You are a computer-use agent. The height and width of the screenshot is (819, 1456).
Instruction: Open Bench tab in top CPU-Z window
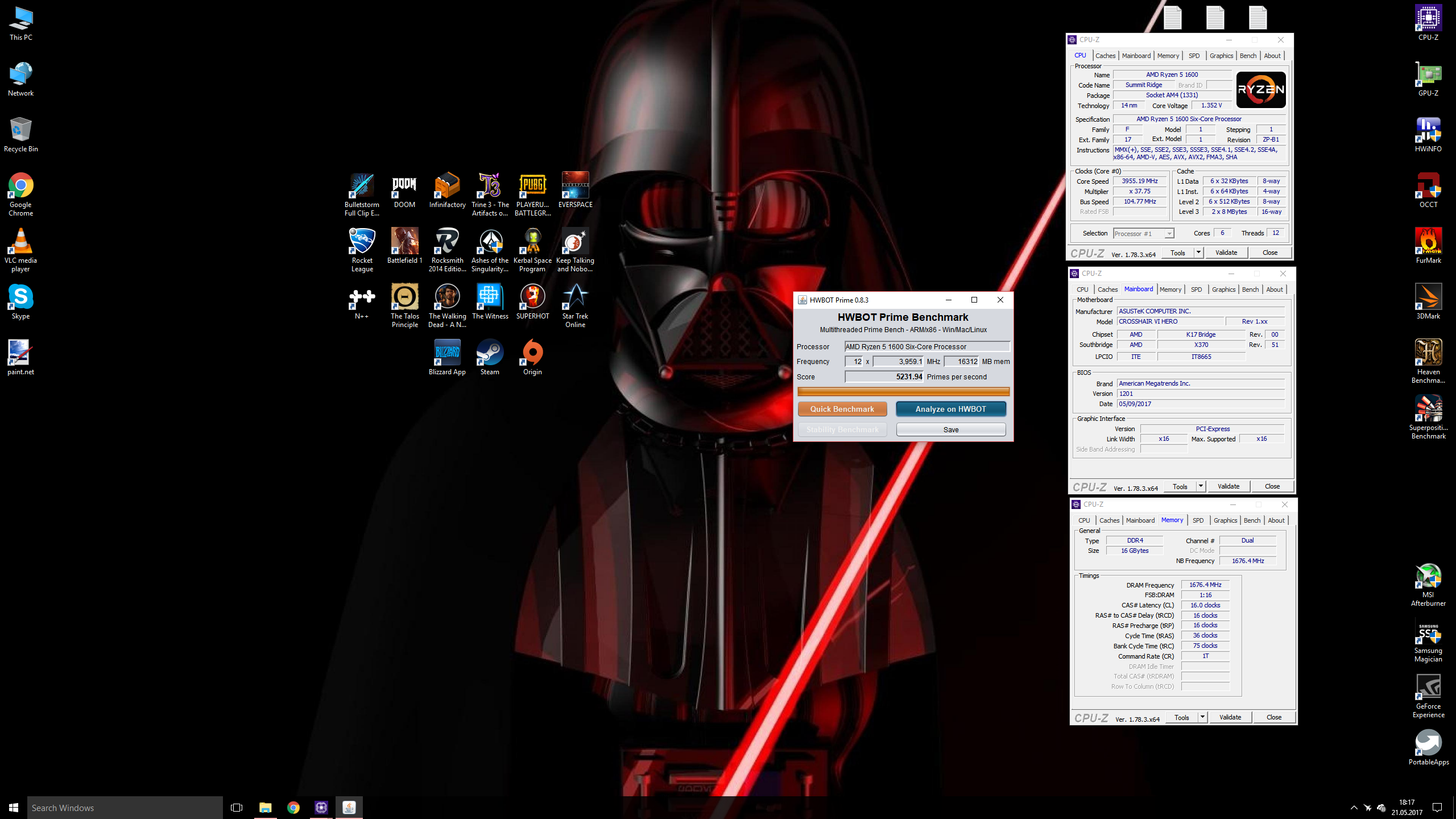click(x=1248, y=56)
